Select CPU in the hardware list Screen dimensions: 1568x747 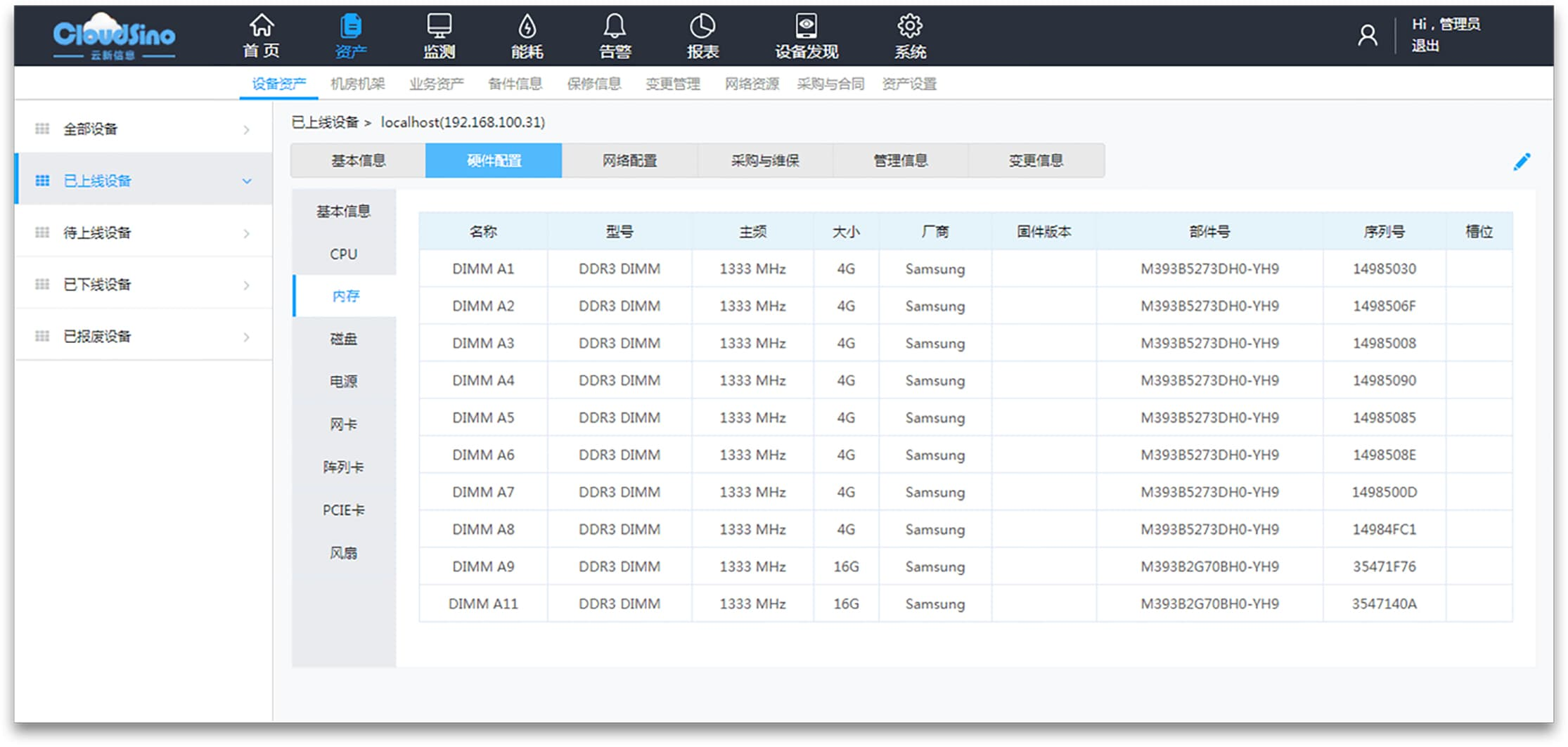coord(344,254)
